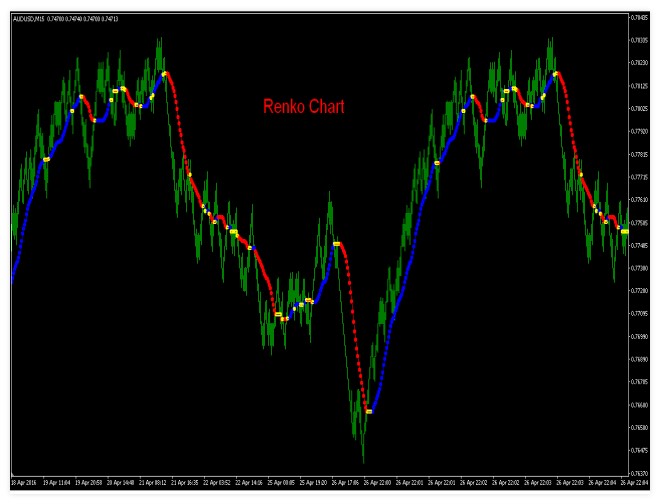
Task: Click the 22 Apr 03:52 time label
Action: pyautogui.click(x=217, y=483)
